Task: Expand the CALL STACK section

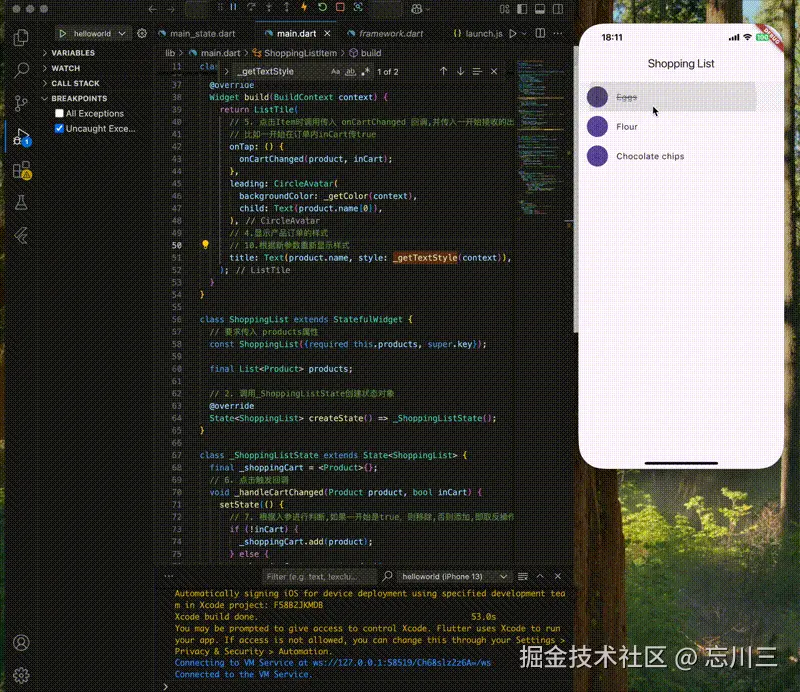Action: coord(76,83)
